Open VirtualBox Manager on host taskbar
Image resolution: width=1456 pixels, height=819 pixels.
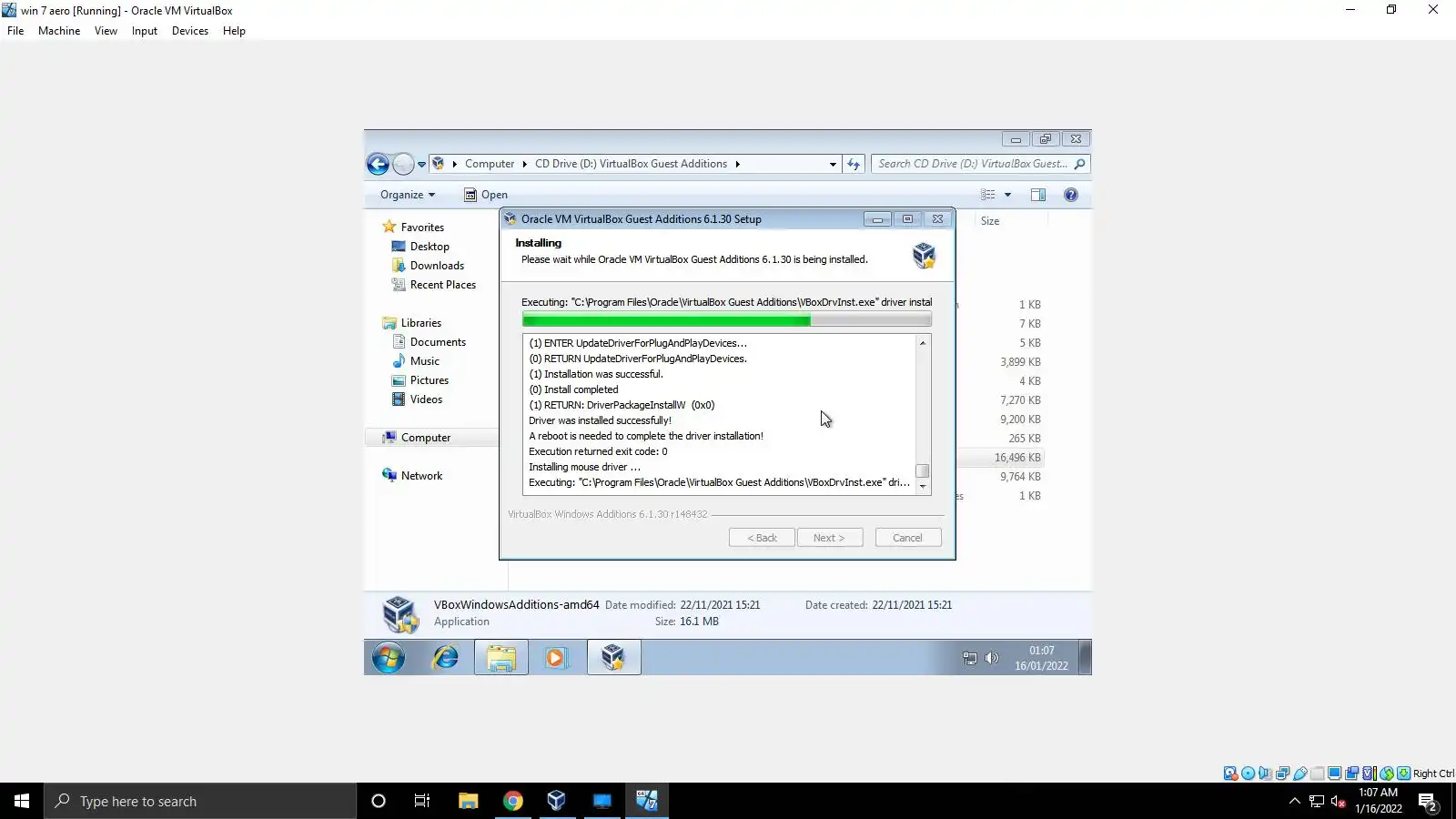(x=557, y=801)
